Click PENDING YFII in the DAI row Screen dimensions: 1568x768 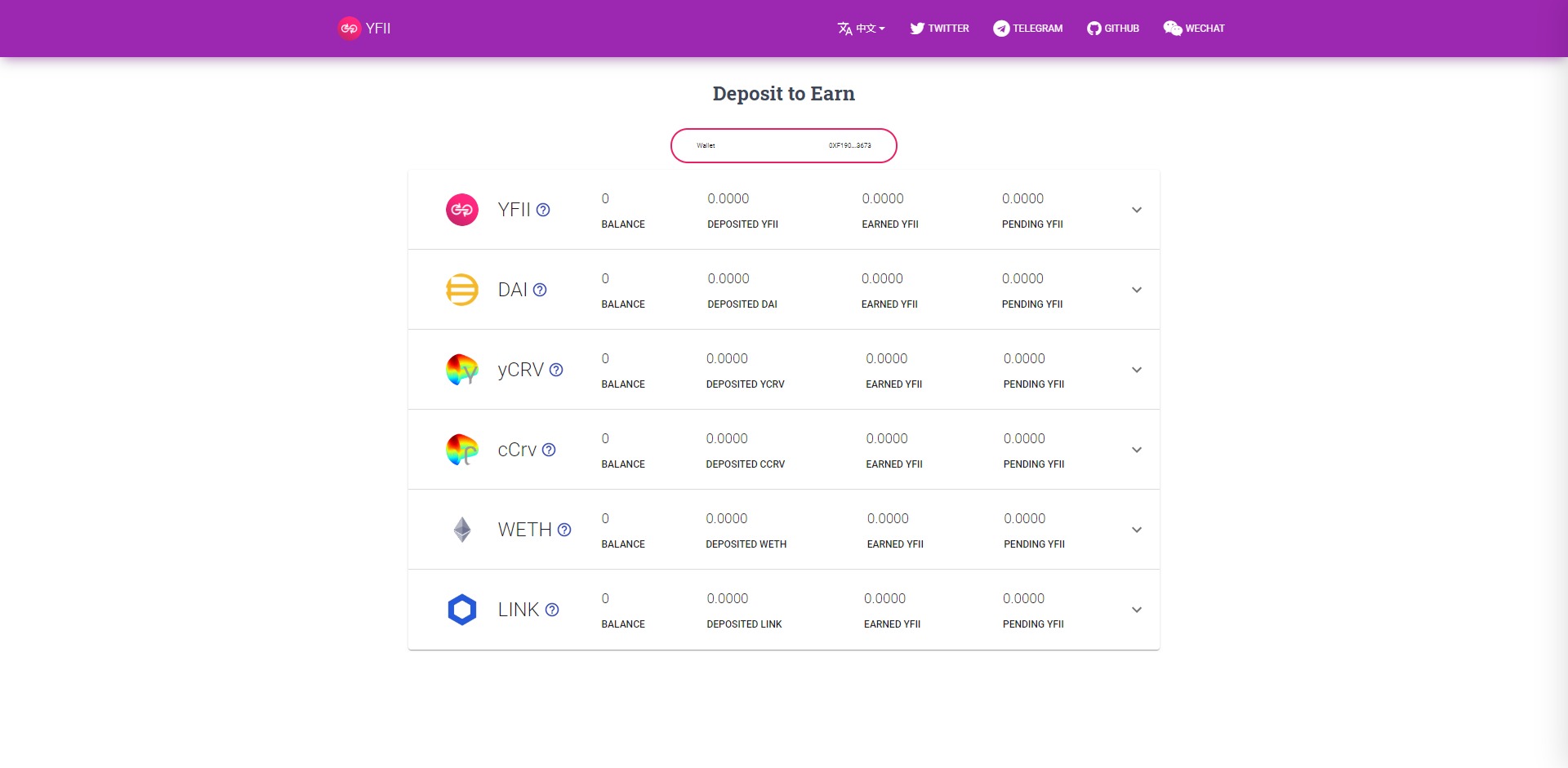coord(1032,304)
